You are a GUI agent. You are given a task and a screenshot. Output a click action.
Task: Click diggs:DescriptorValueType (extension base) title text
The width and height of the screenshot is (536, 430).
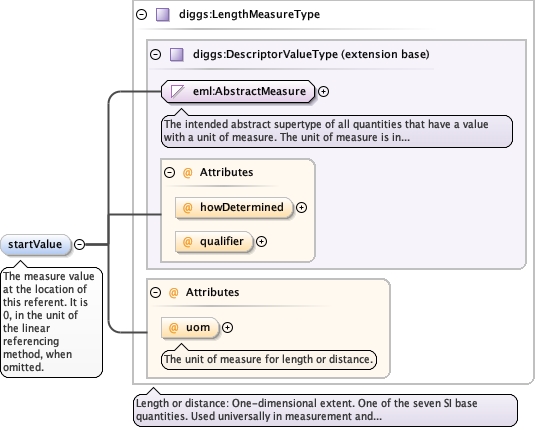311,54
